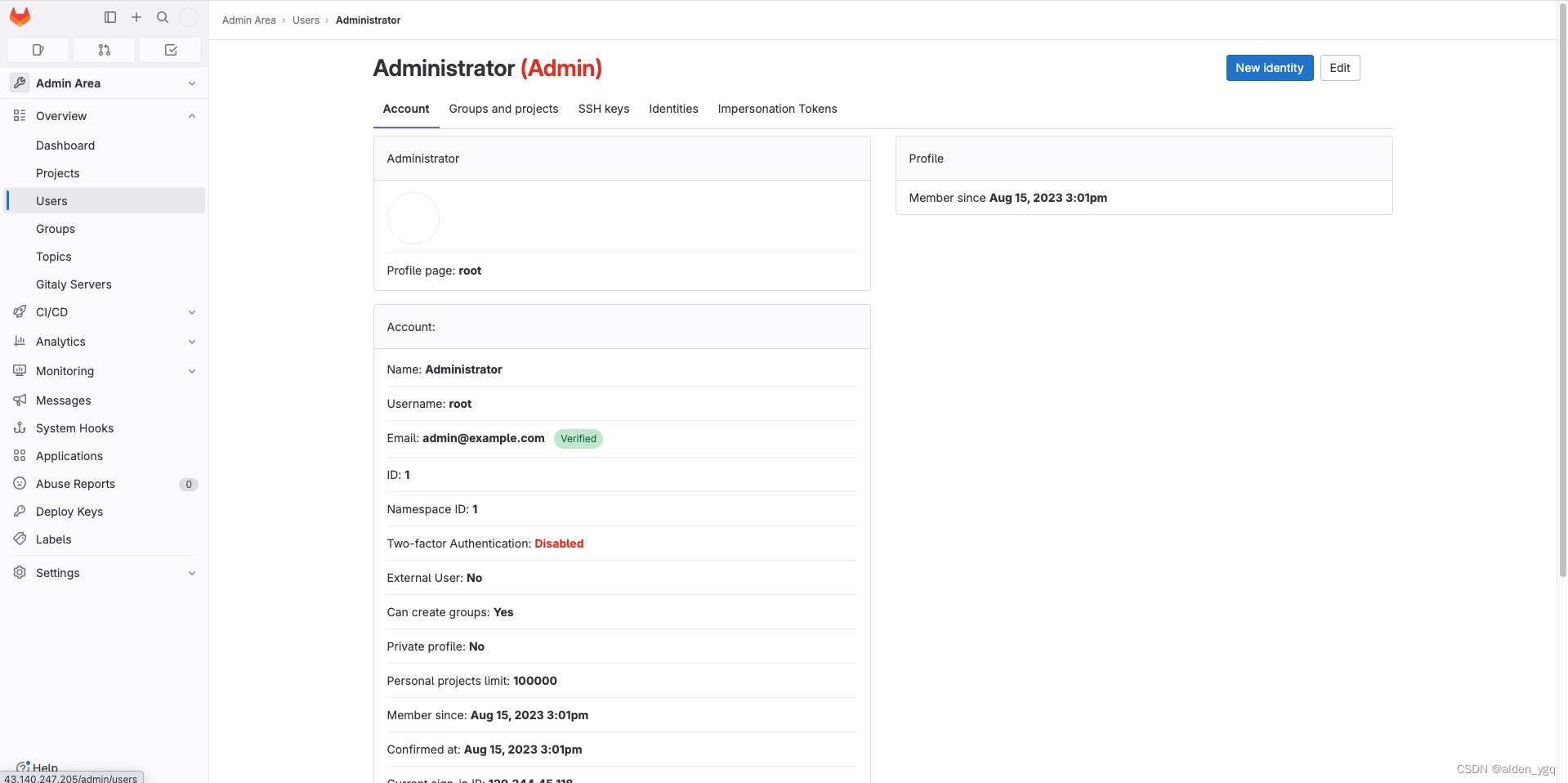This screenshot has height=783, width=1568.
Task: Click the New identity button
Action: (1269, 68)
